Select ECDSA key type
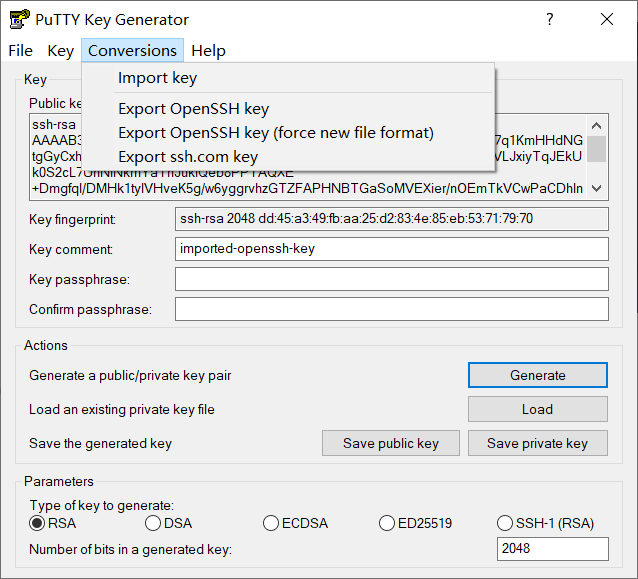 (x=295, y=523)
